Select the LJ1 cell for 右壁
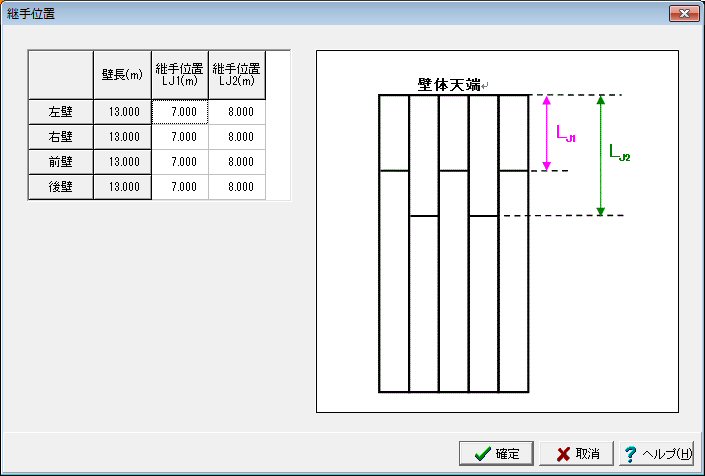 tap(180, 137)
